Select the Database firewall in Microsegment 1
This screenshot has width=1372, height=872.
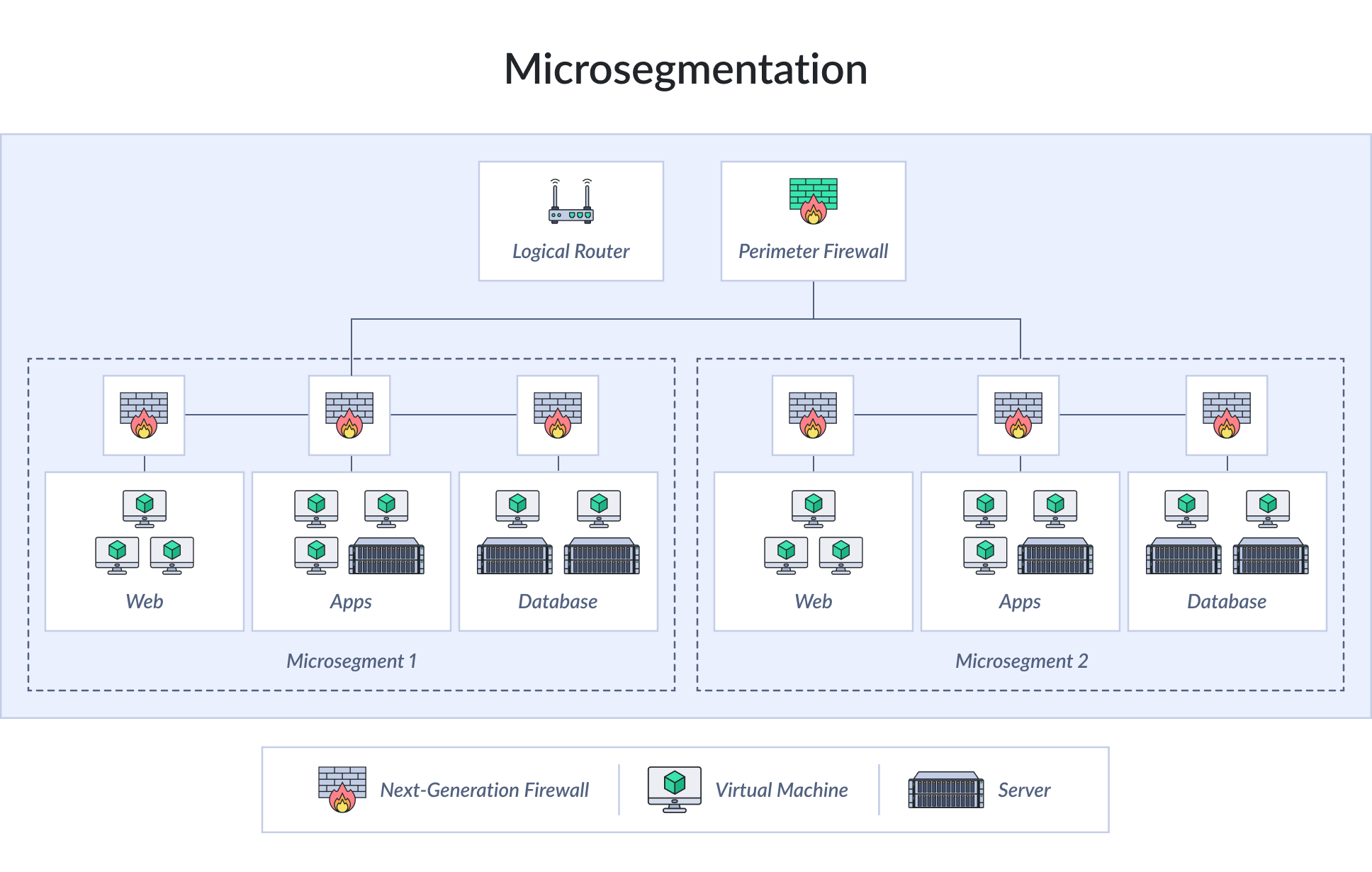(558, 415)
